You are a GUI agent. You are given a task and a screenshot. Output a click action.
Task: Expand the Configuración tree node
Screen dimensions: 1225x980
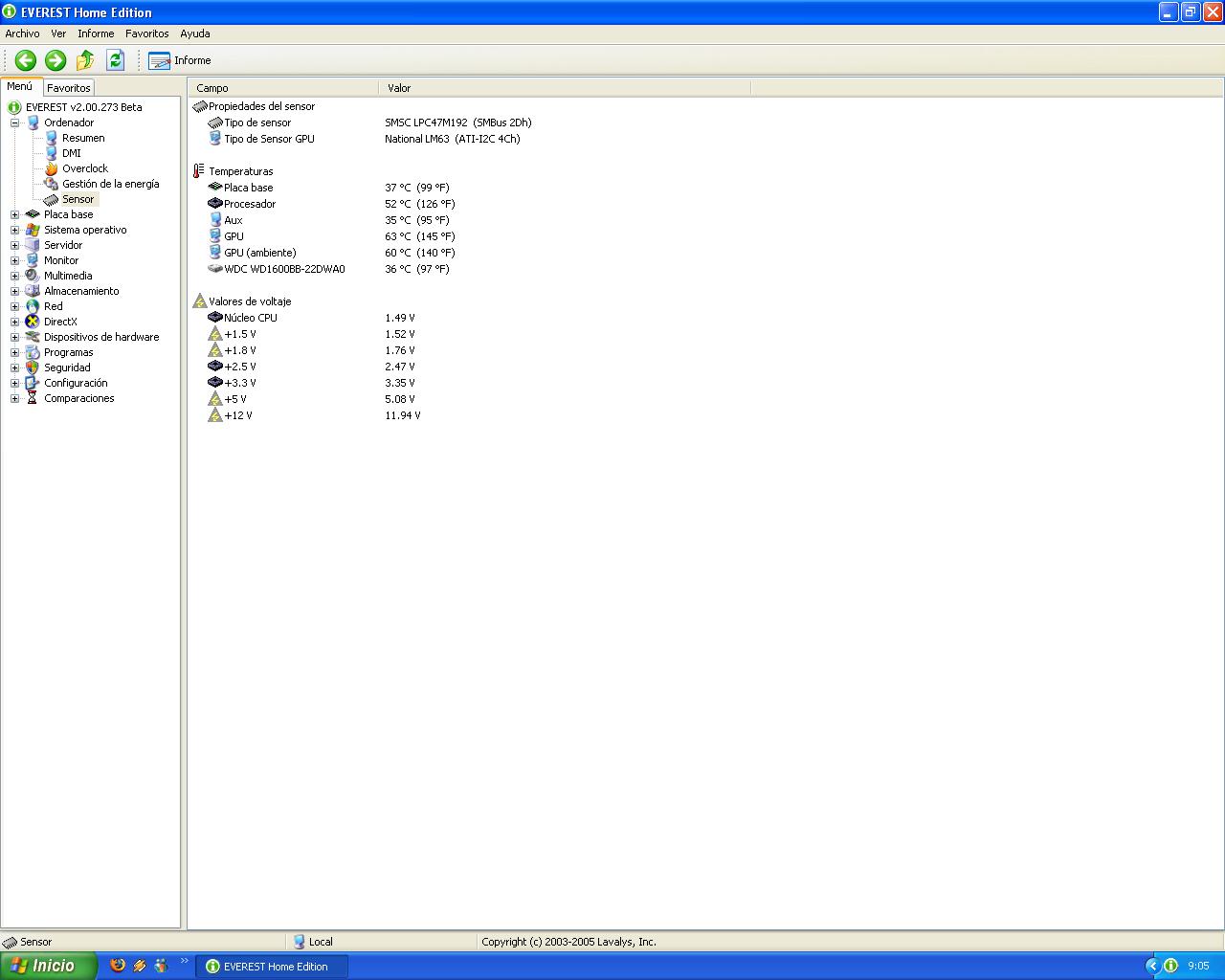tap(14, 383)
